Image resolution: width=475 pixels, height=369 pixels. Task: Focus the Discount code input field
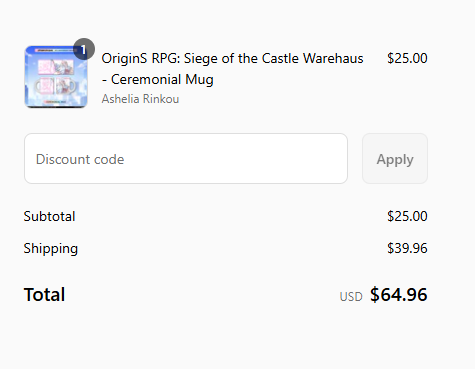click(186, 159)
